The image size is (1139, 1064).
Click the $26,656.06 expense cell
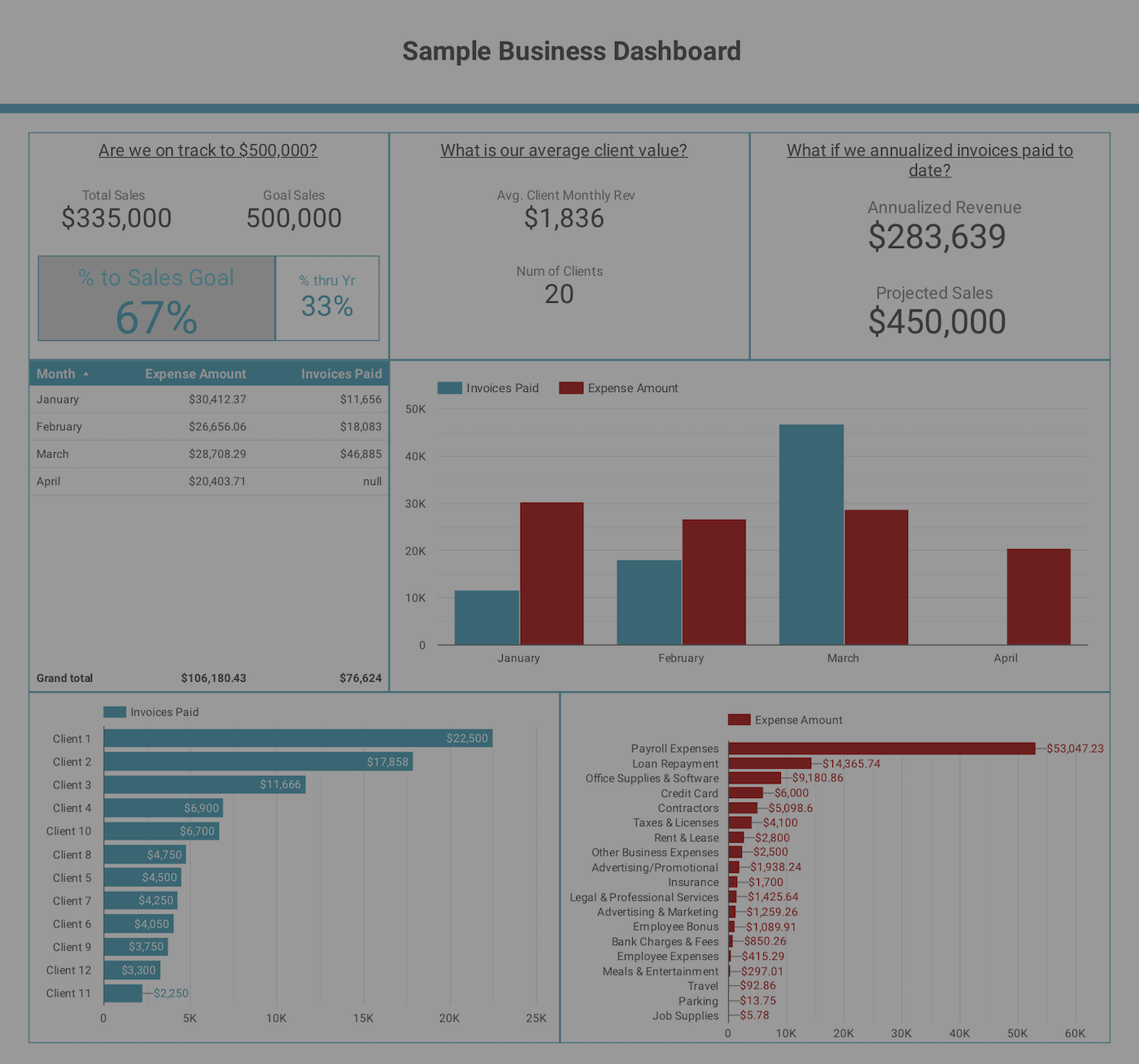pyautogui.click(x=217, y=426)
